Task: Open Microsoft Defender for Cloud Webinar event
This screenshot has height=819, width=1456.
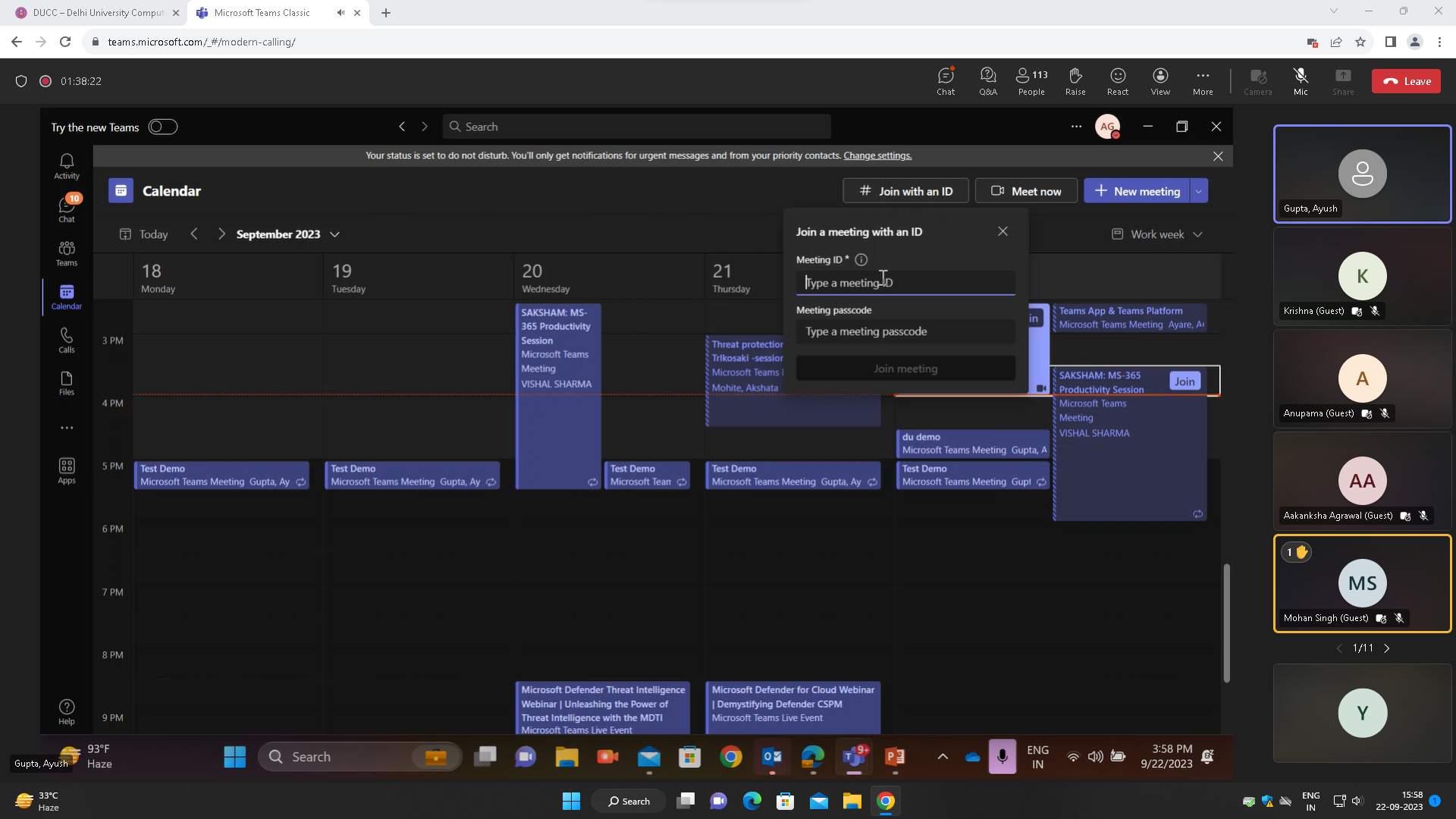Action: coord(792,707)
